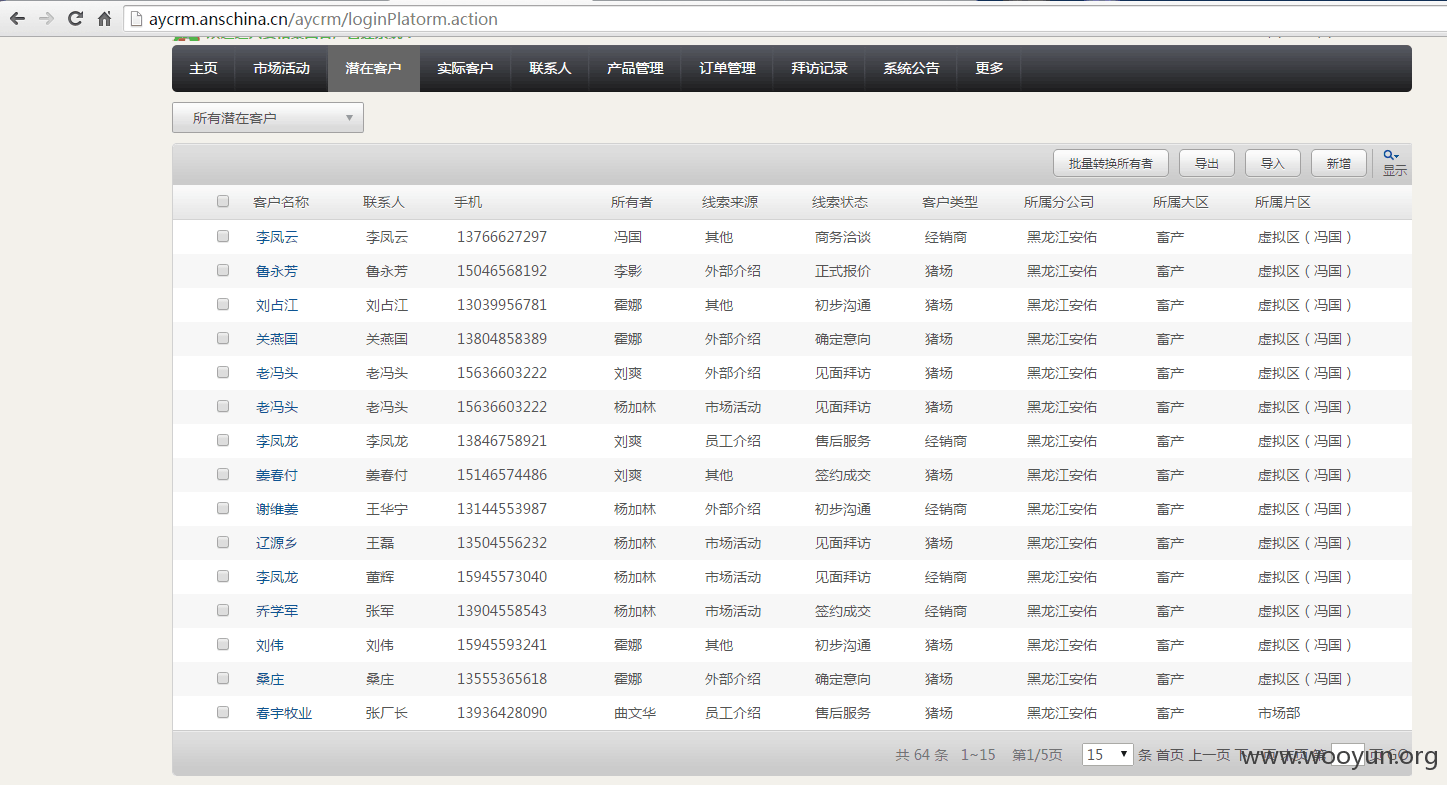This screenshot has height=785, width=1447.
Task: Open customer link 李凤云
Action: (277, 237)
